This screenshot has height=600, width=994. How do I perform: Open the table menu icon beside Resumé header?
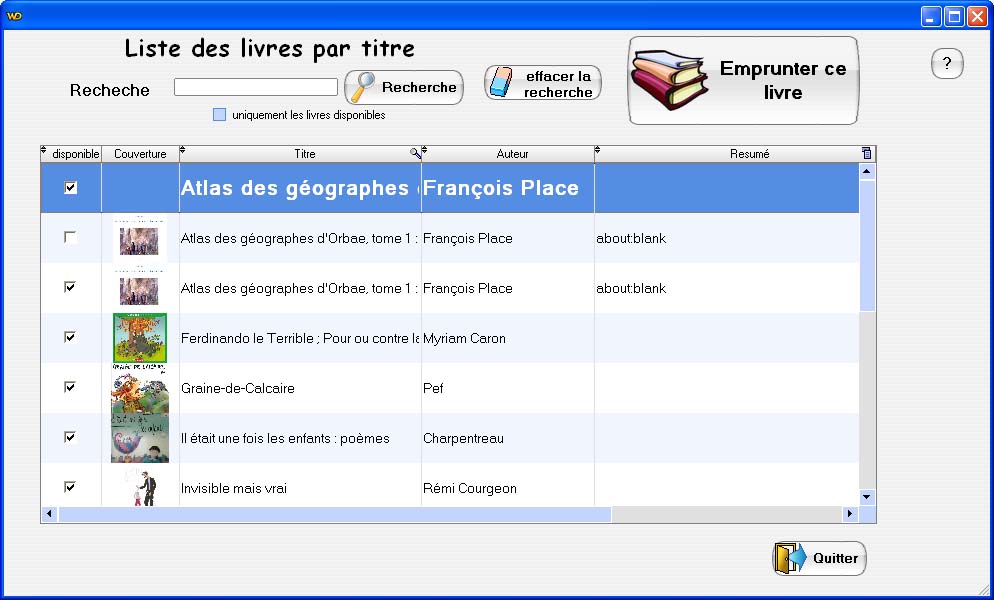[x=867, y=153]
